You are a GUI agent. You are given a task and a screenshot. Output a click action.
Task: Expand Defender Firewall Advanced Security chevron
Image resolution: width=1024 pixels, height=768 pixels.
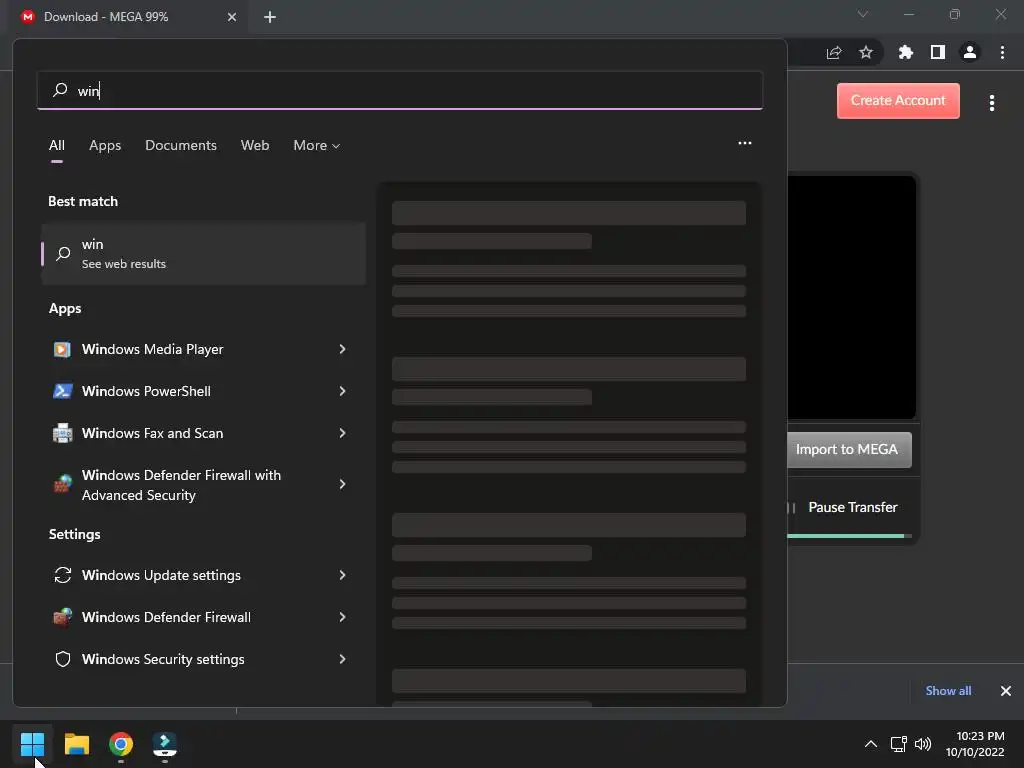point(342,484)
